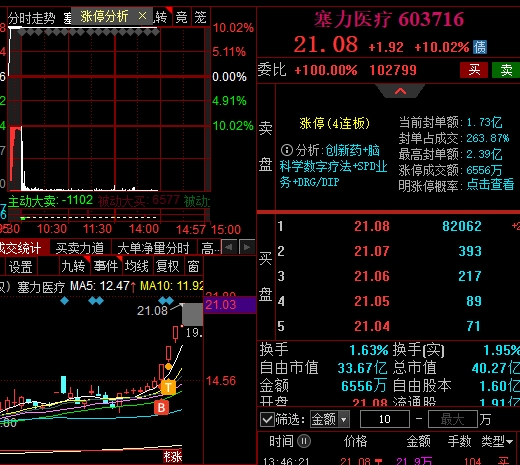
Task: Click the red 买 buy button
Action: point(474,70)
